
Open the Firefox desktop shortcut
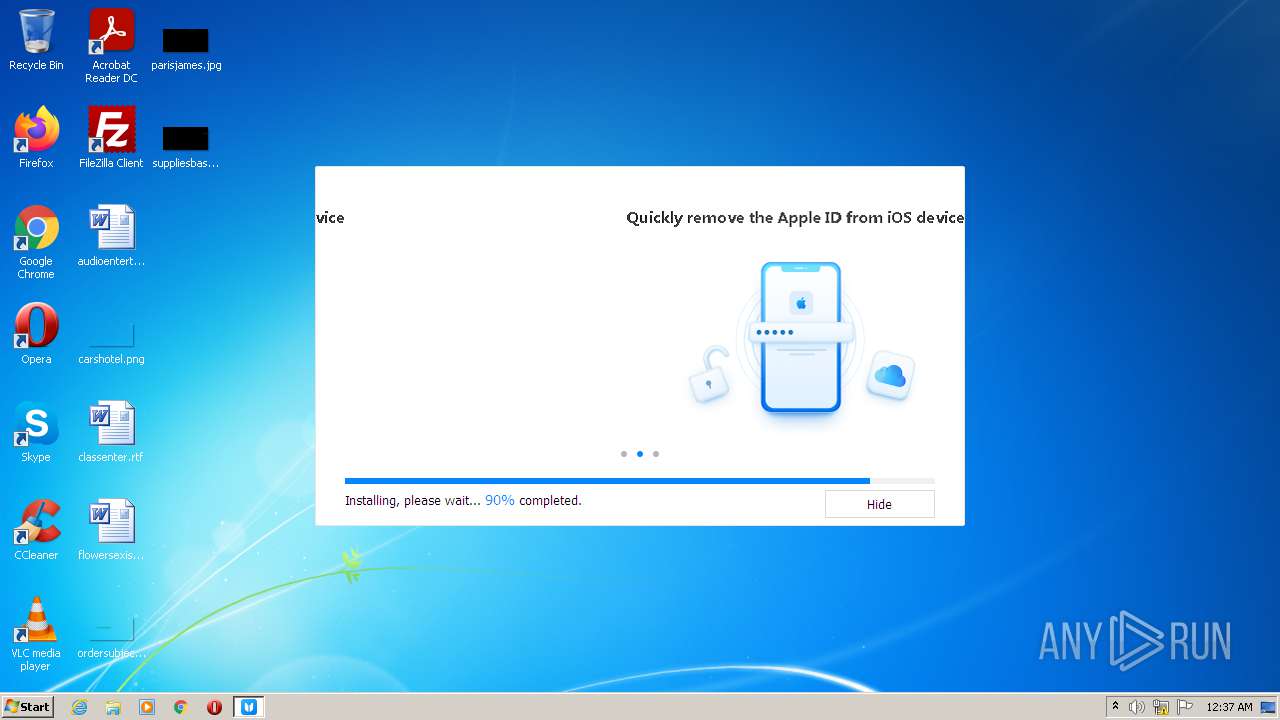coord(36,138)
